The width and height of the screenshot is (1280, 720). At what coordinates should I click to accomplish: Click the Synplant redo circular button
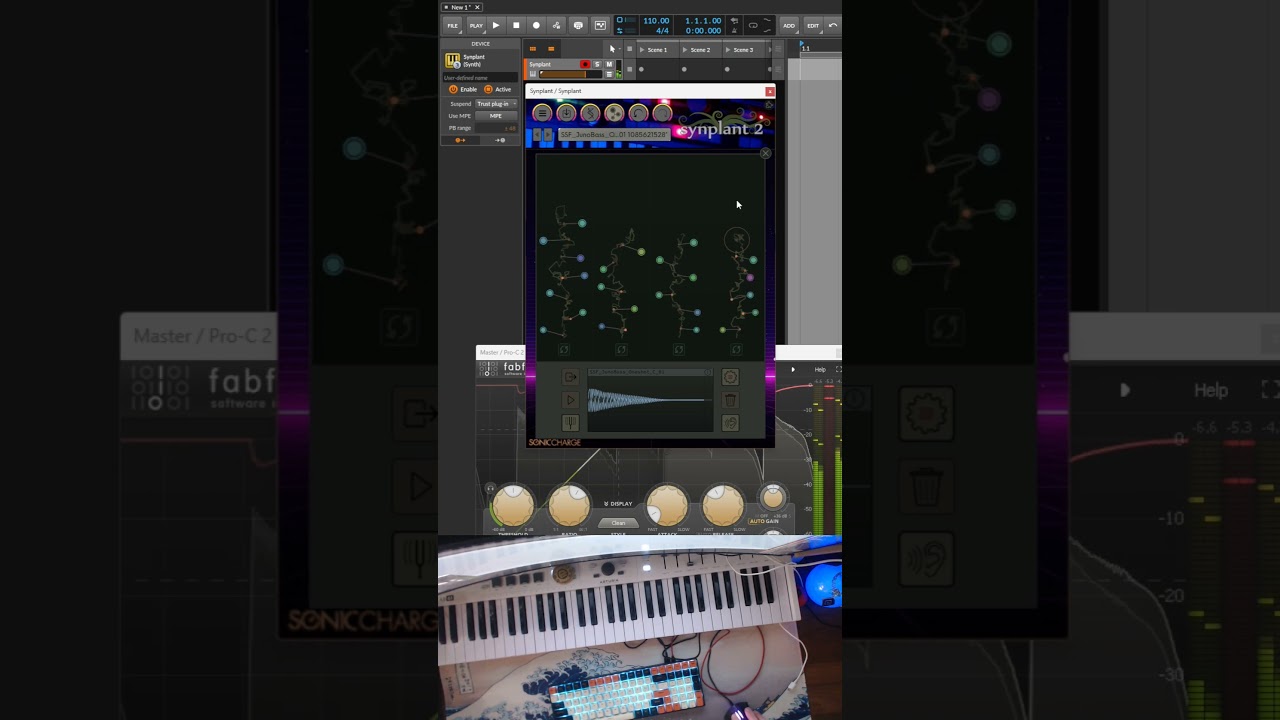pyautogui.click(x=662, y=113)
